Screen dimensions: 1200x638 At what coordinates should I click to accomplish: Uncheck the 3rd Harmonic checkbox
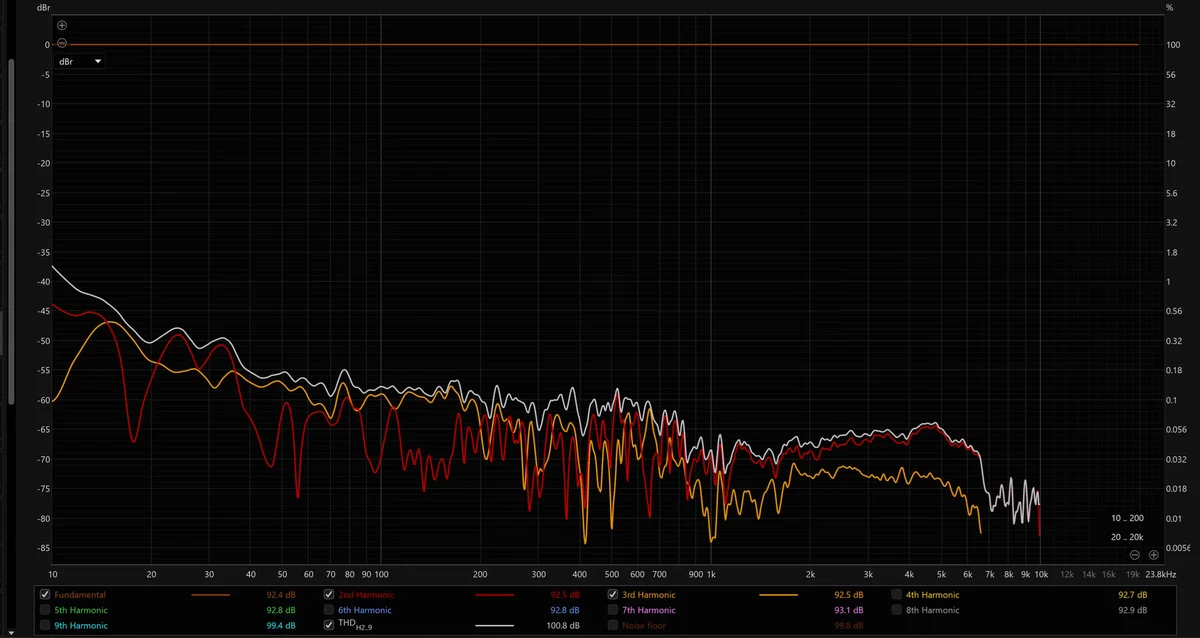click(613, 595)
